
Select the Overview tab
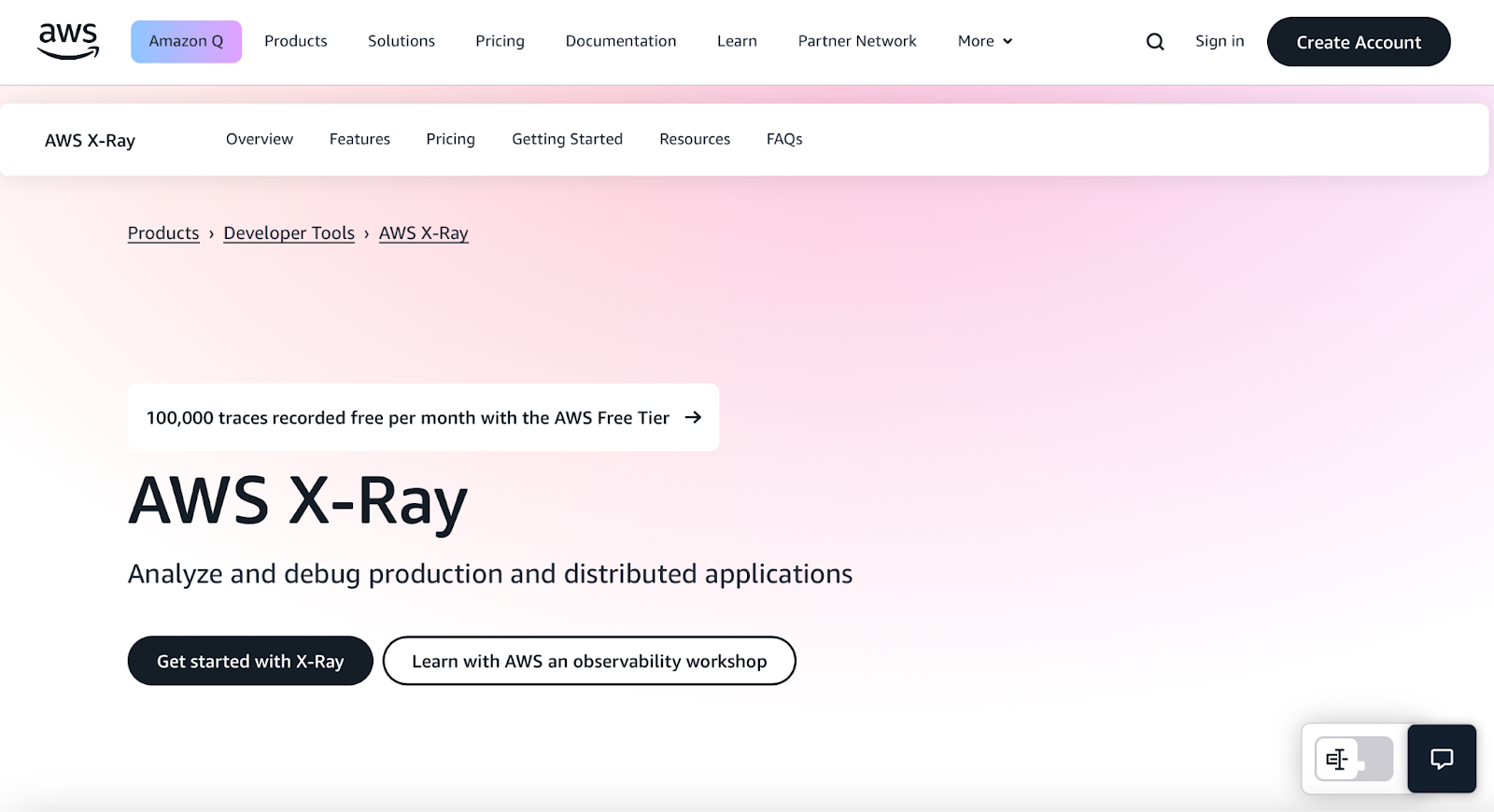click(x=260, y=139)
